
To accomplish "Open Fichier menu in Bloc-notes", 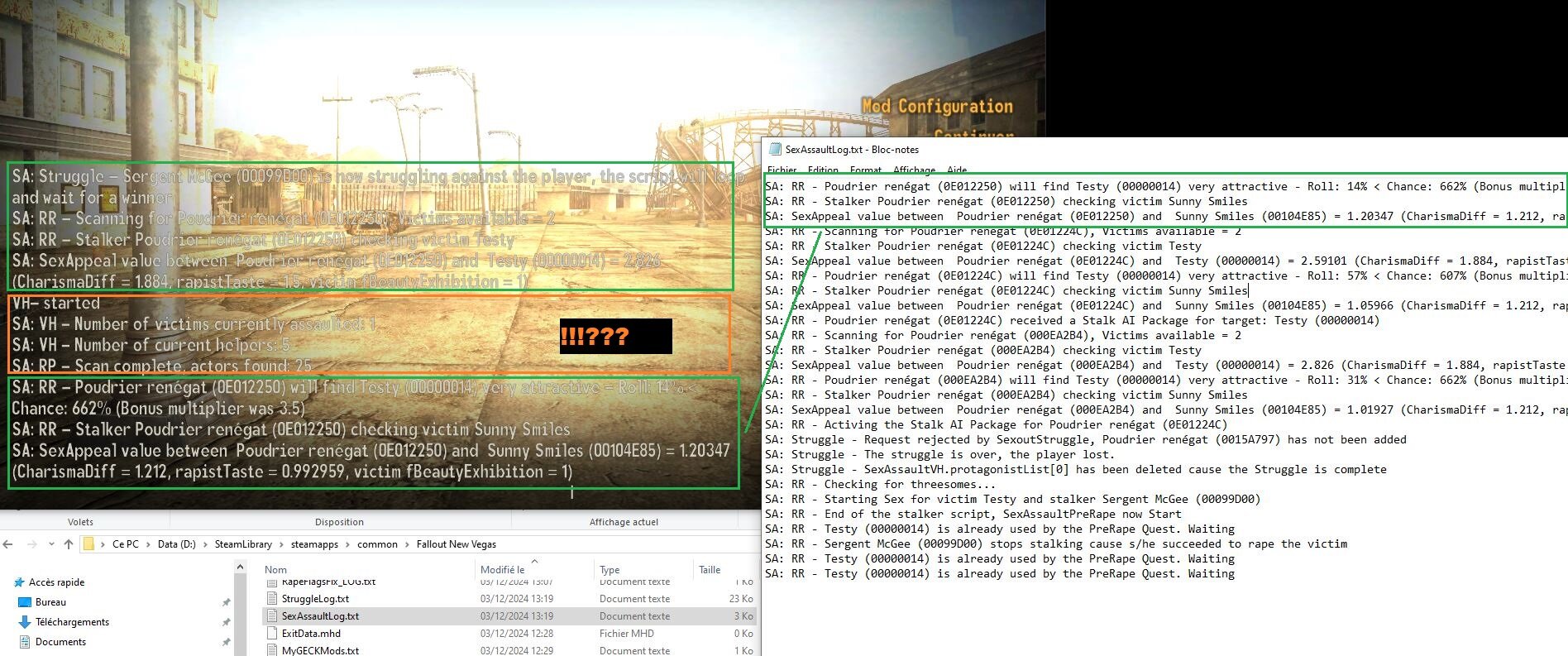I will pyautogui.click(x=782, y=170).
